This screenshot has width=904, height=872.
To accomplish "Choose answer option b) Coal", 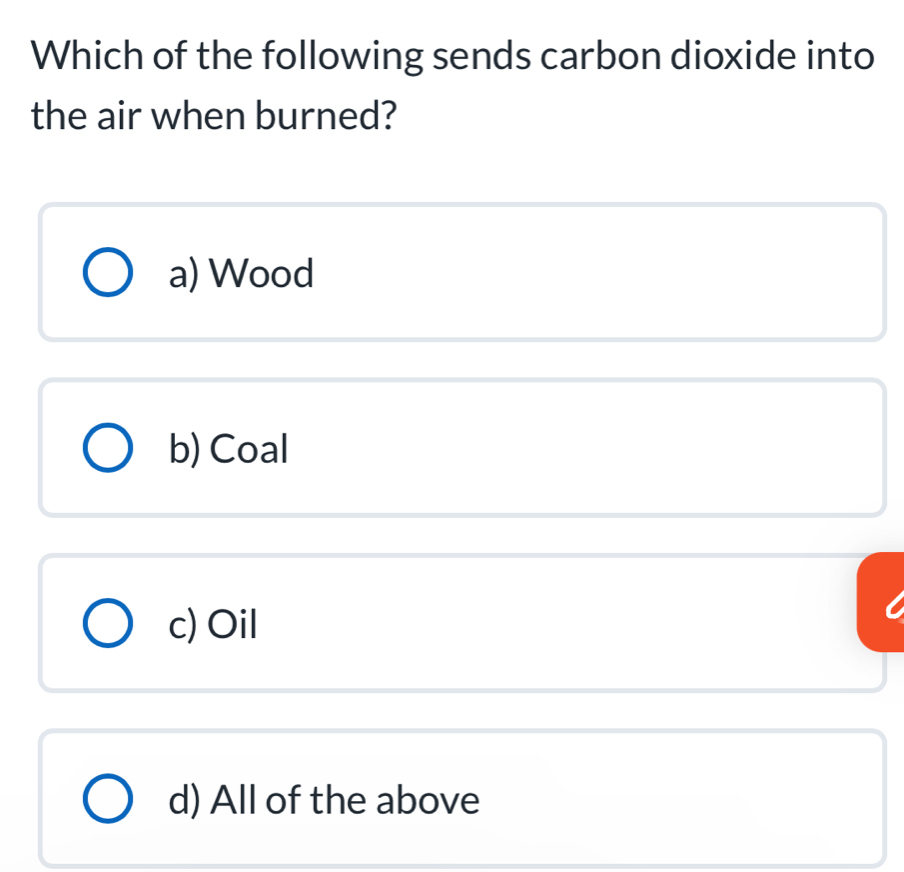I will point(227,448).
